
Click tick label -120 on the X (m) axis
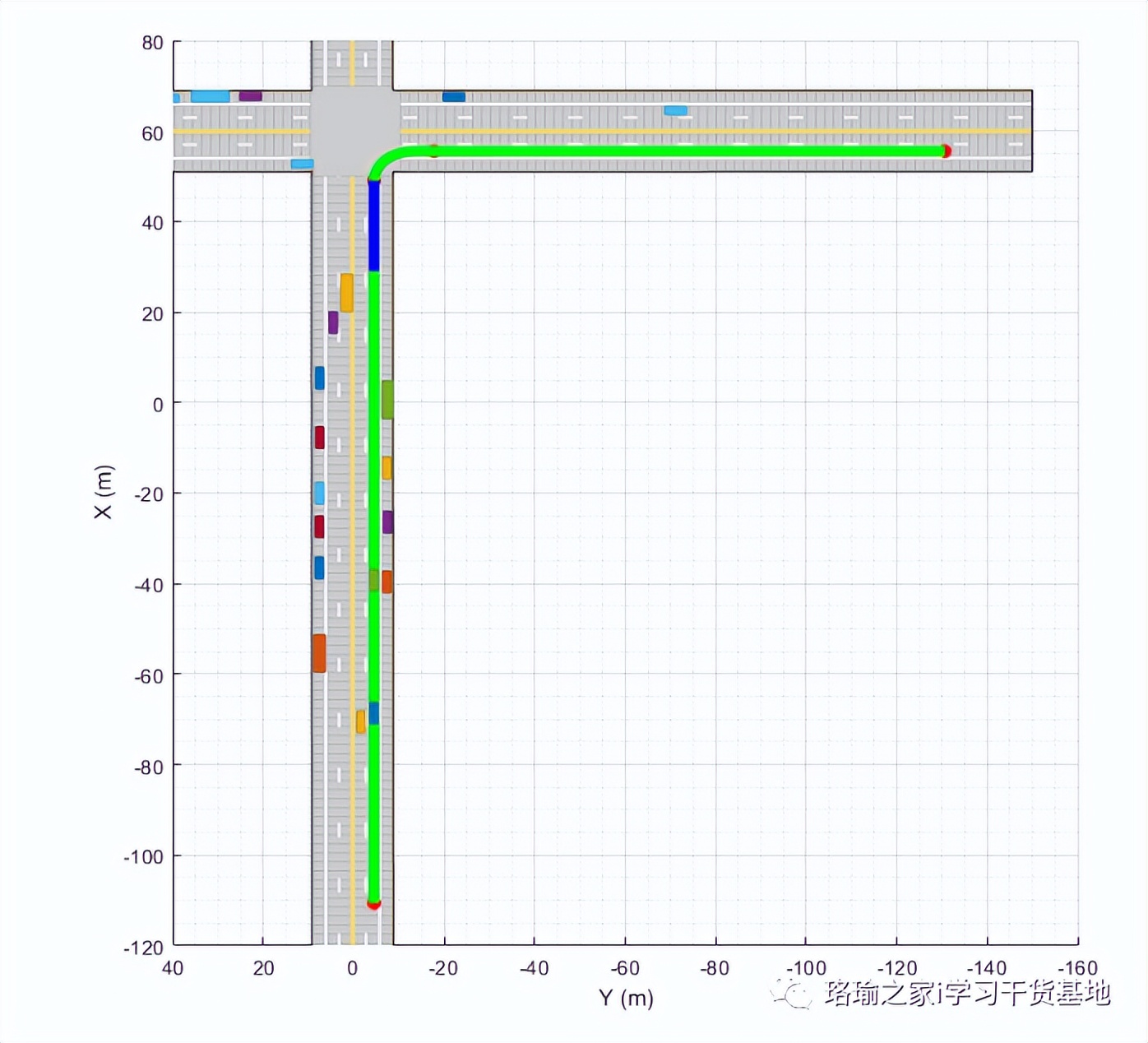coord(144,948)
